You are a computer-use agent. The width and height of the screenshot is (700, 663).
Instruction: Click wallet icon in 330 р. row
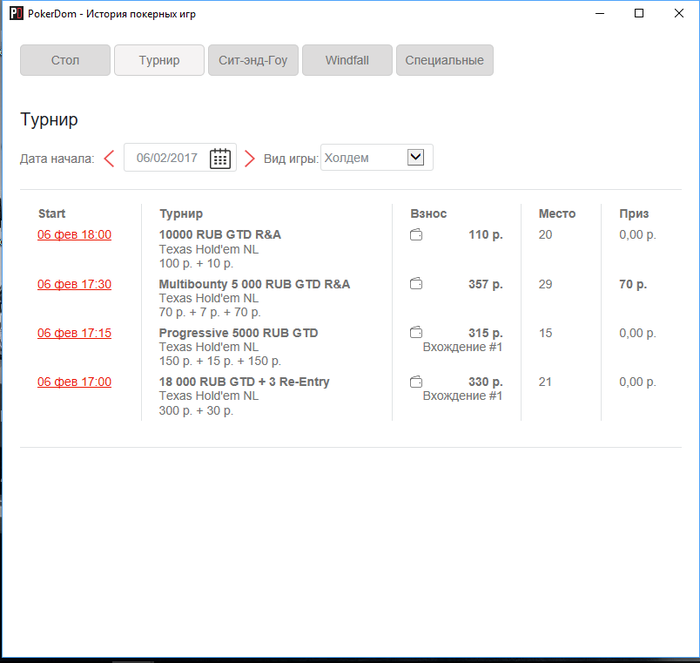(416, 382)
